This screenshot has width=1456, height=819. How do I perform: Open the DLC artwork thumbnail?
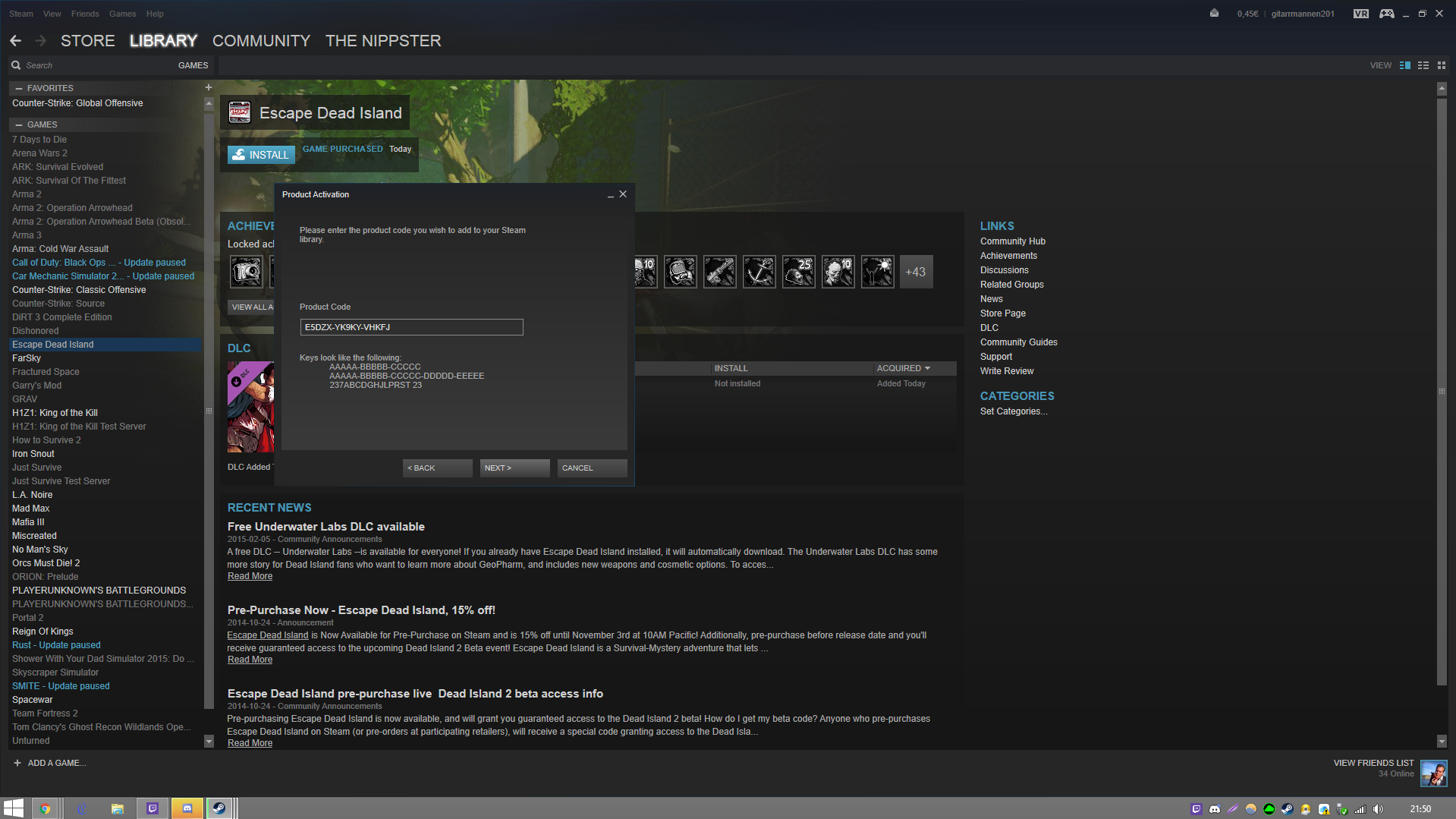[x=251, y=407]
